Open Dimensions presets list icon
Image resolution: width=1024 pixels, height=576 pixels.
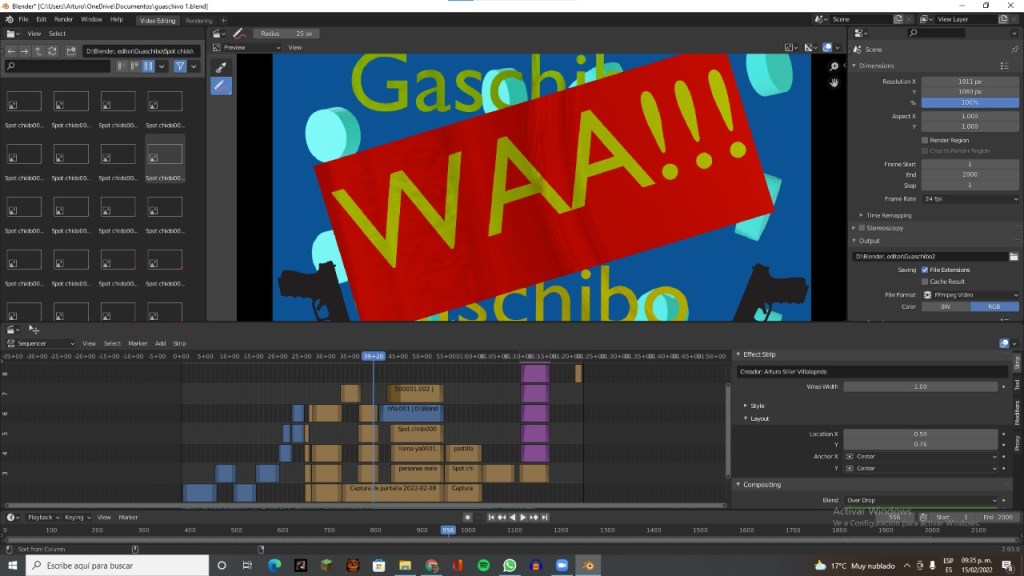coord(1004,66)
